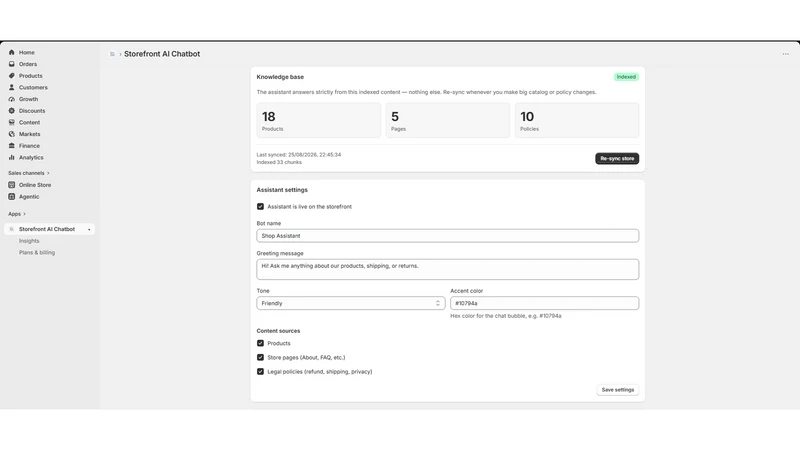Click the pin dot beside Storefront AI Chatbot
The height and width of the screenshot is (450, 800).
point(89,230)
